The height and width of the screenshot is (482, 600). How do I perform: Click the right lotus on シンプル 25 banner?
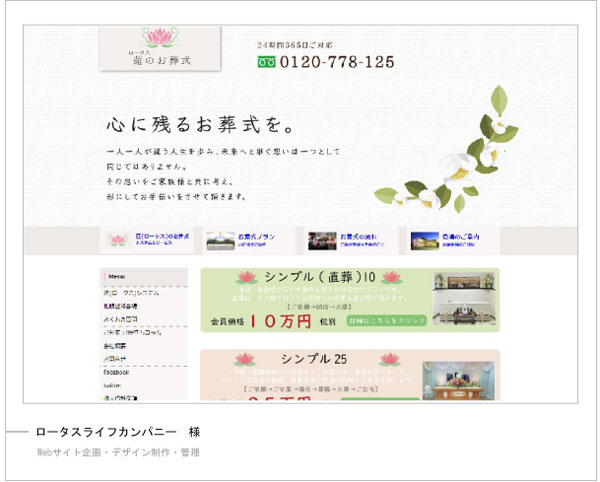point(391,358)
